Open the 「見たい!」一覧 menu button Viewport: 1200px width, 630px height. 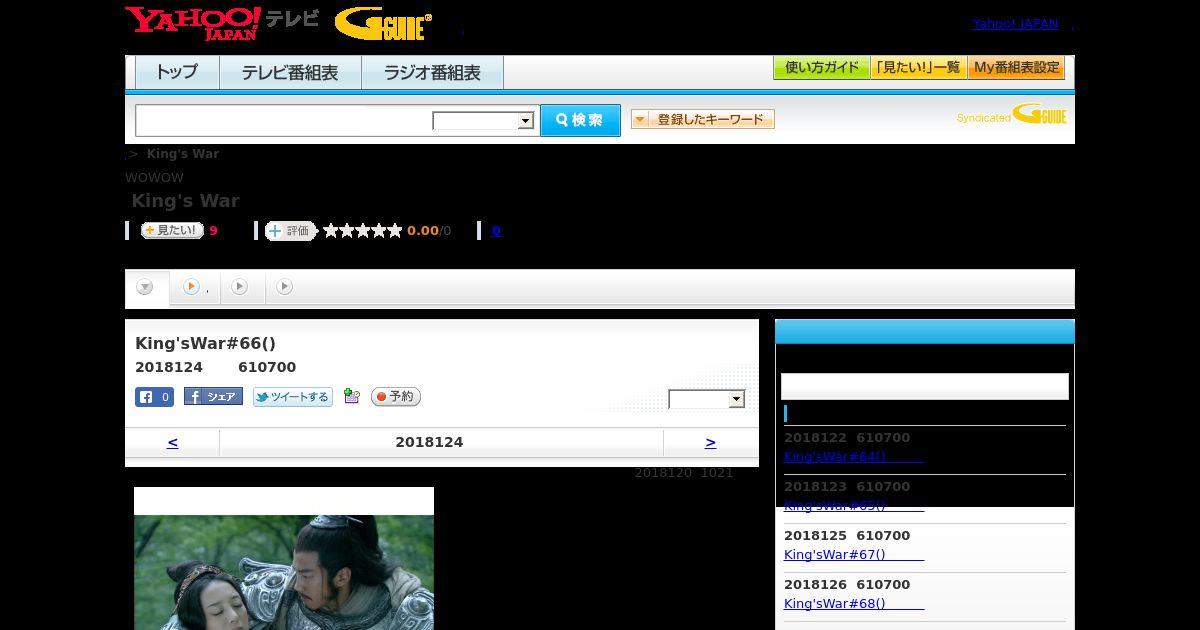[x=919, y=68]
